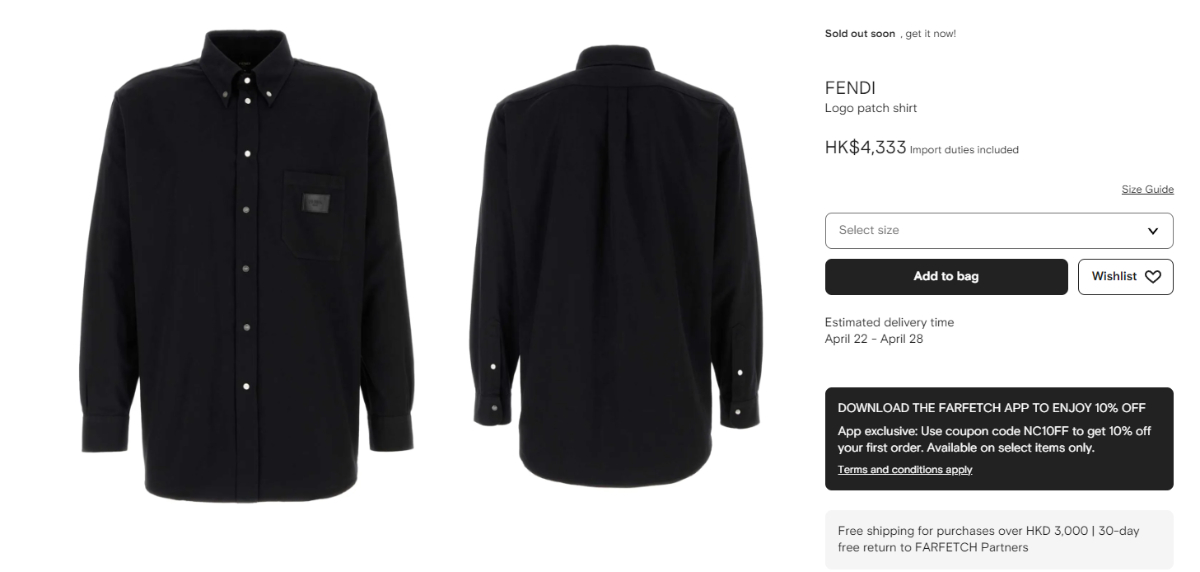Save item with the Wishlist button
This screenshot has width=1200, height=572.
[1126, 277]
